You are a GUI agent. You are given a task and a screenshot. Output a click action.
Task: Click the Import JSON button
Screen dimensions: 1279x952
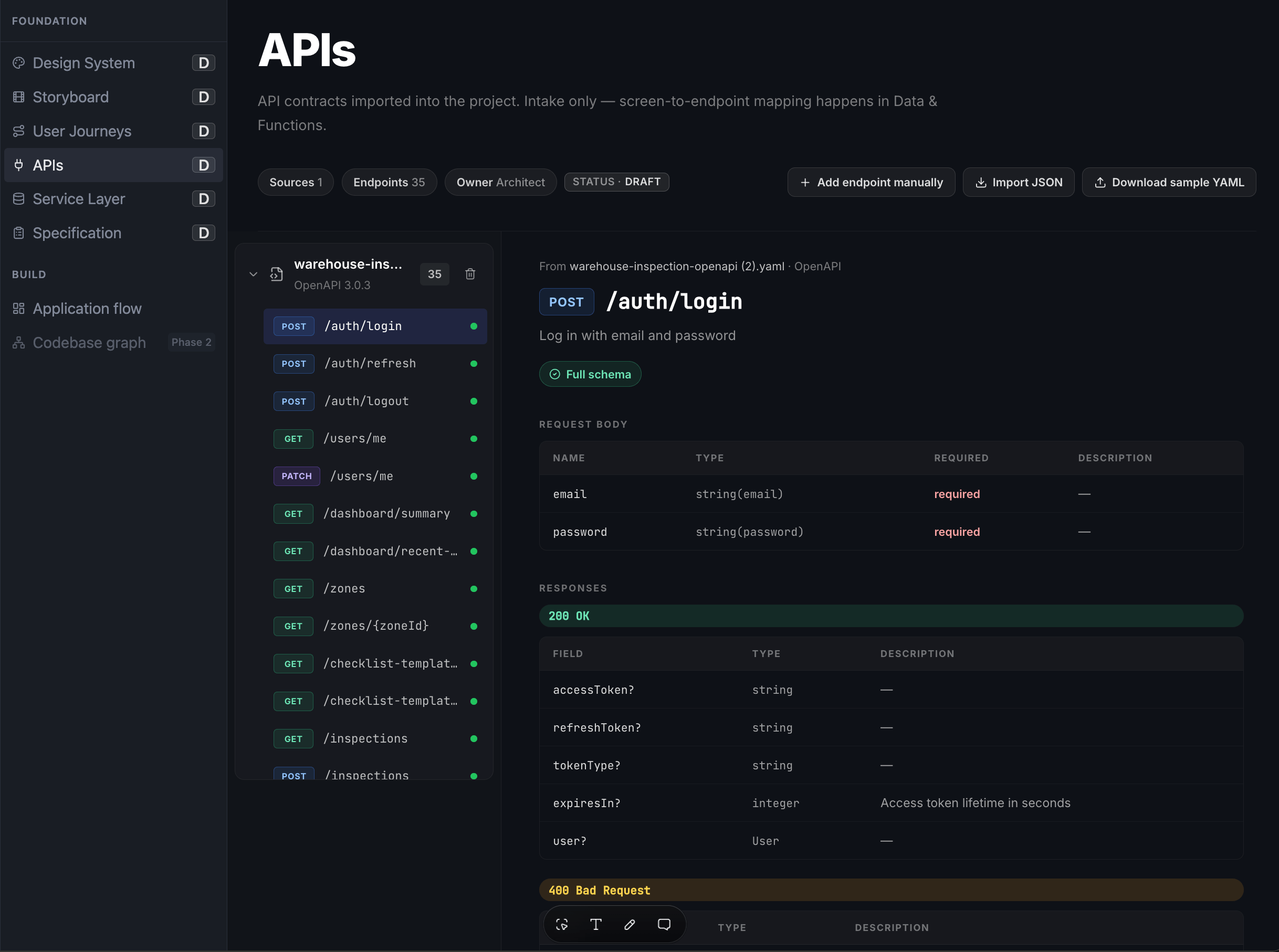click(x=1018, y=182)
